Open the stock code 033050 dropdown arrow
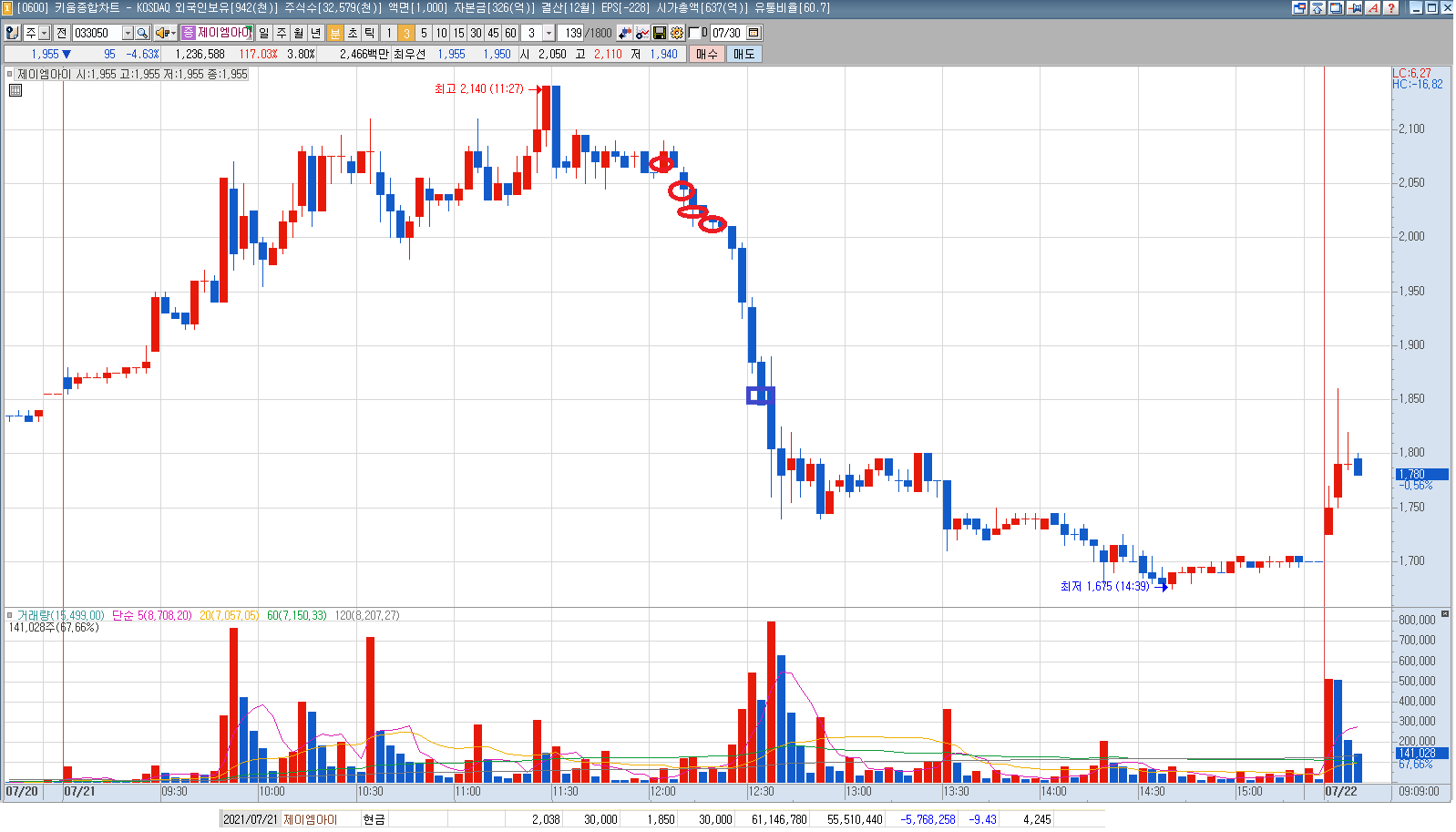 pos(128,33)
